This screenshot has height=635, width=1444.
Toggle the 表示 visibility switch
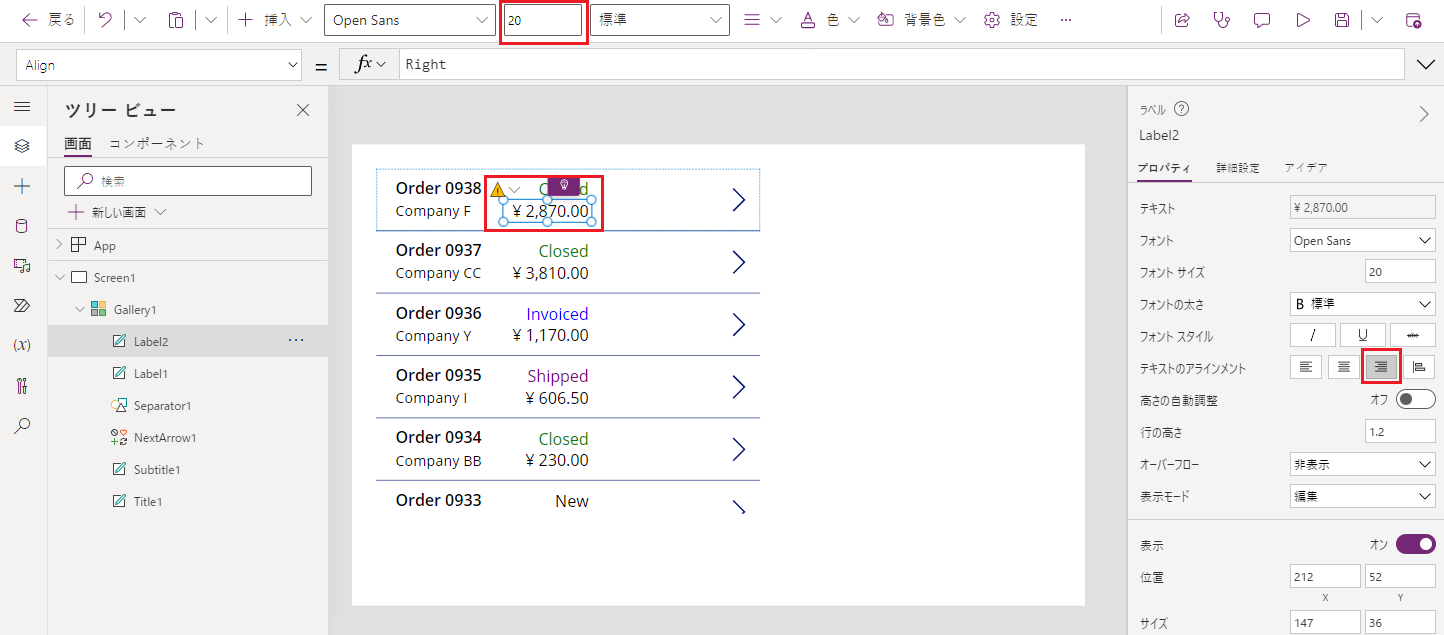tap(1415, 544)
